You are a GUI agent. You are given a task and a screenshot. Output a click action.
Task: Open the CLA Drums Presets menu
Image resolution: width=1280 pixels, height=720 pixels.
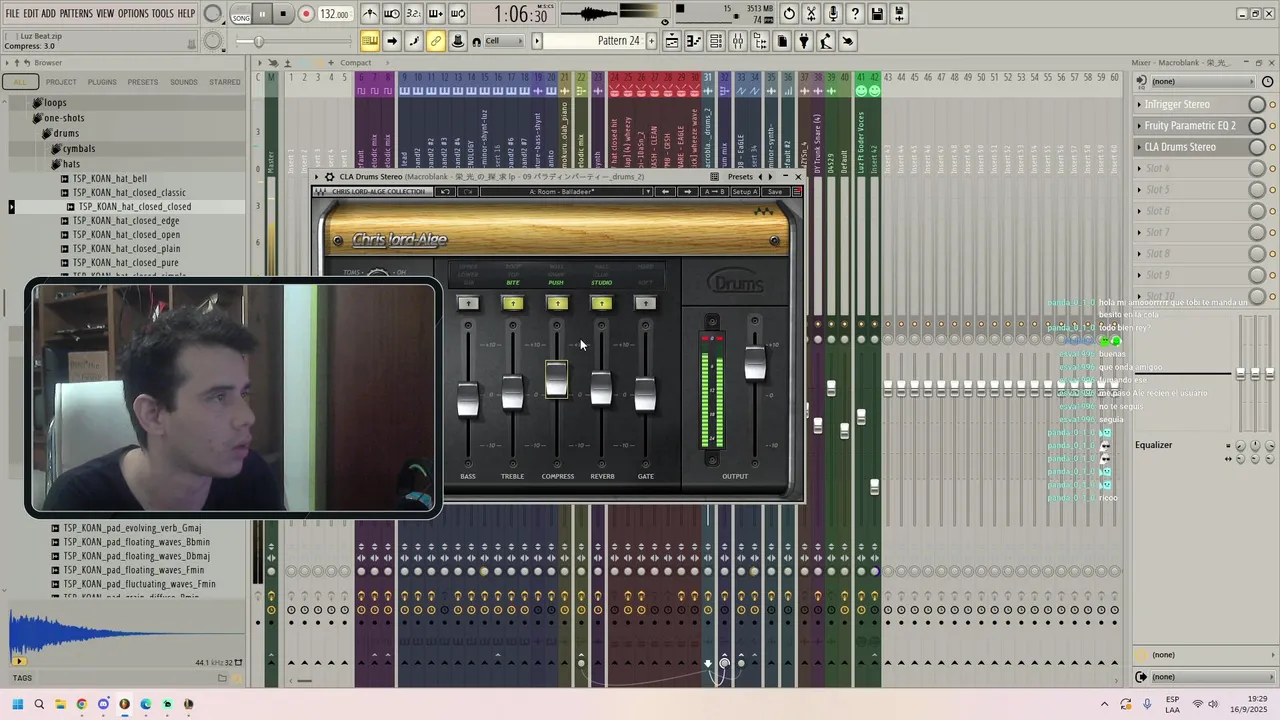point(740,177)
